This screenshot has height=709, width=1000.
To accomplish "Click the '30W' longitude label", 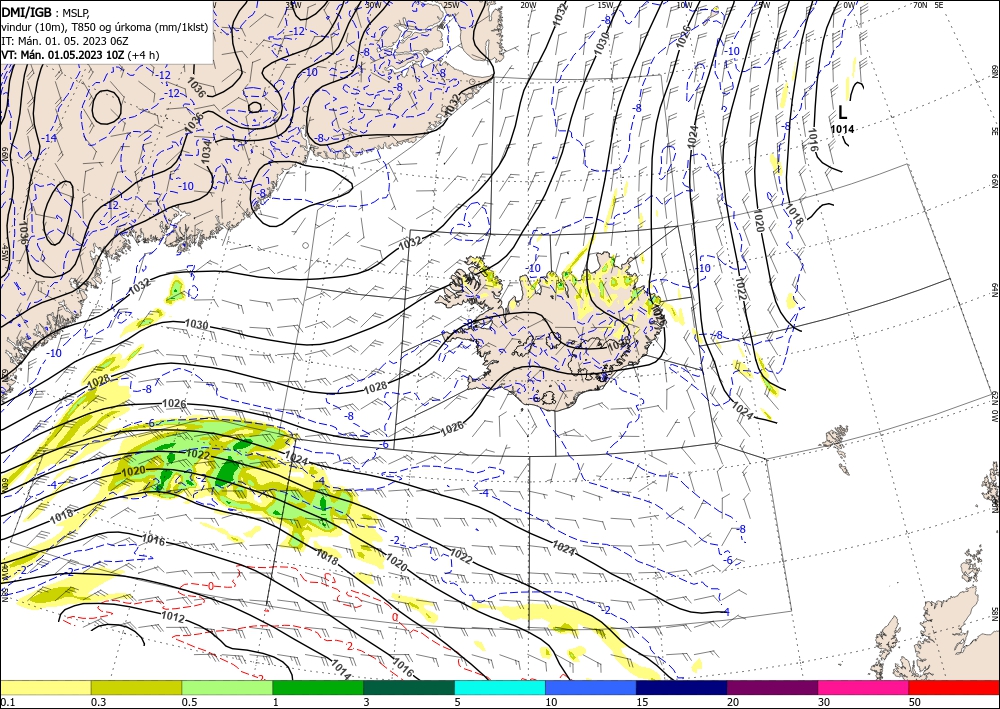I will tap(373, 4).
